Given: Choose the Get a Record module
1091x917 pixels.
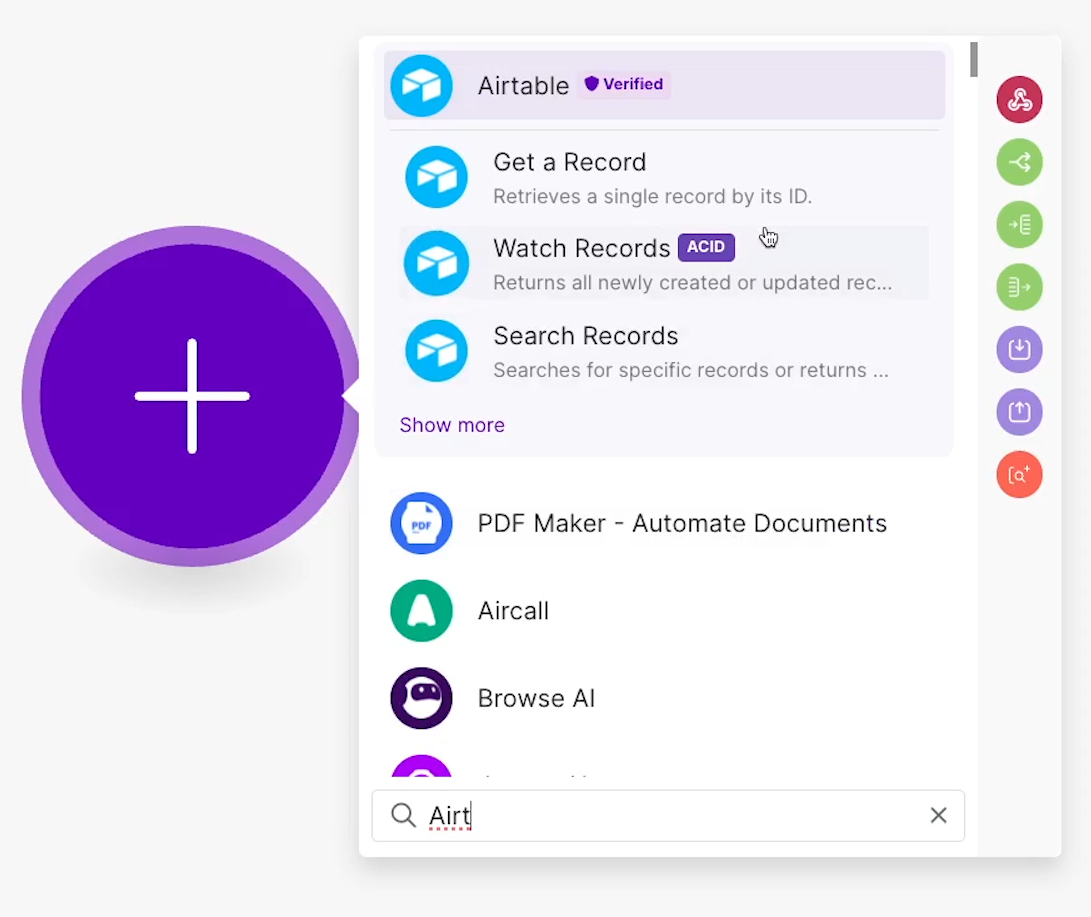Looking at the screenshot, I should coord(664,178).
